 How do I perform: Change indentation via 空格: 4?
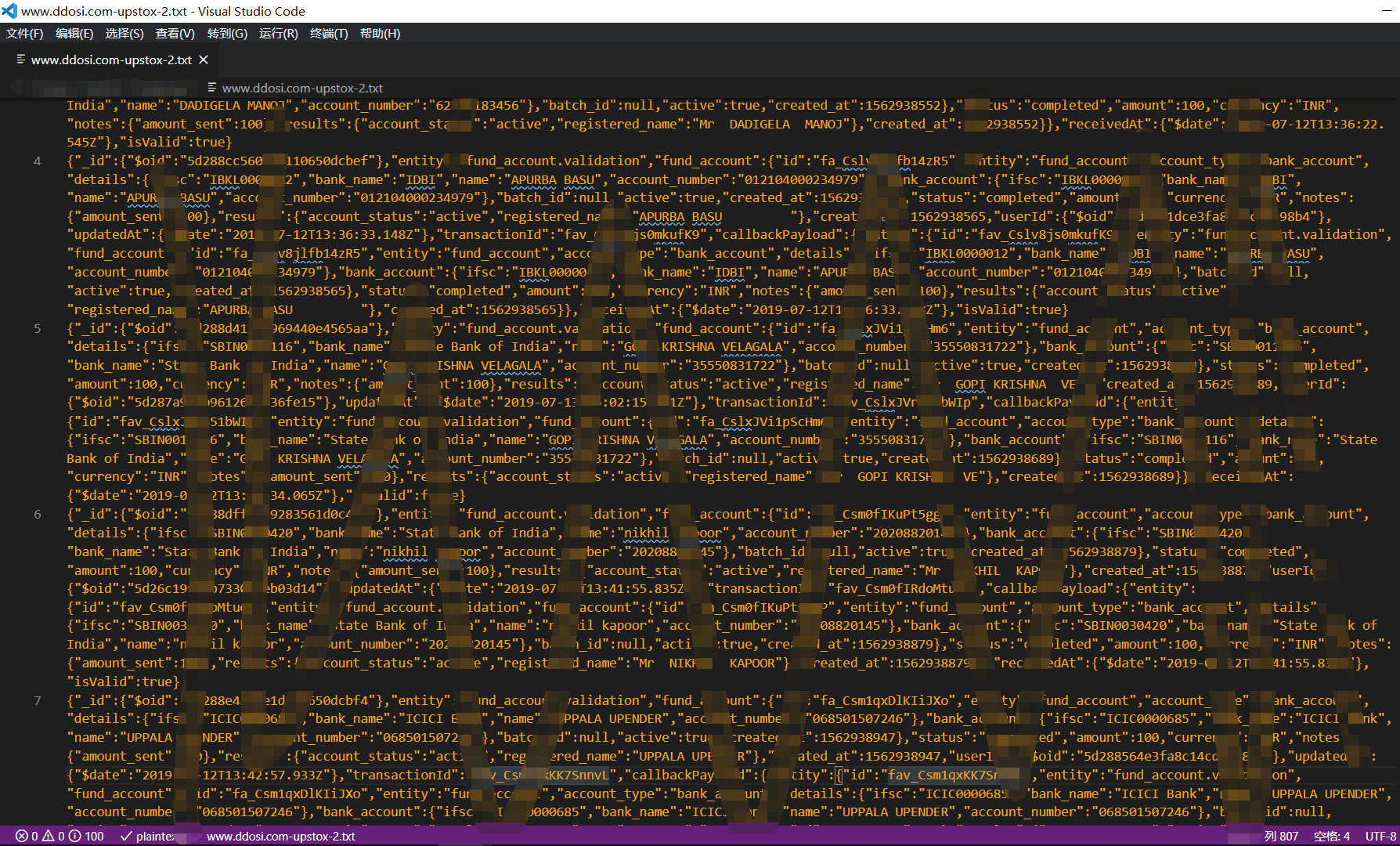tap(1332, 837)
